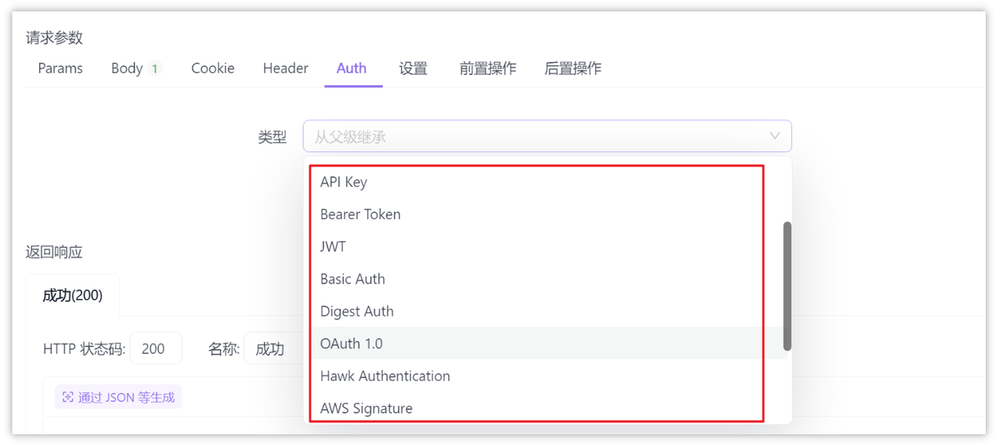This screenshot has width=1000, height=445.
Task: Switch to the 前置操作 tab
Action: [x=488, y=68]
